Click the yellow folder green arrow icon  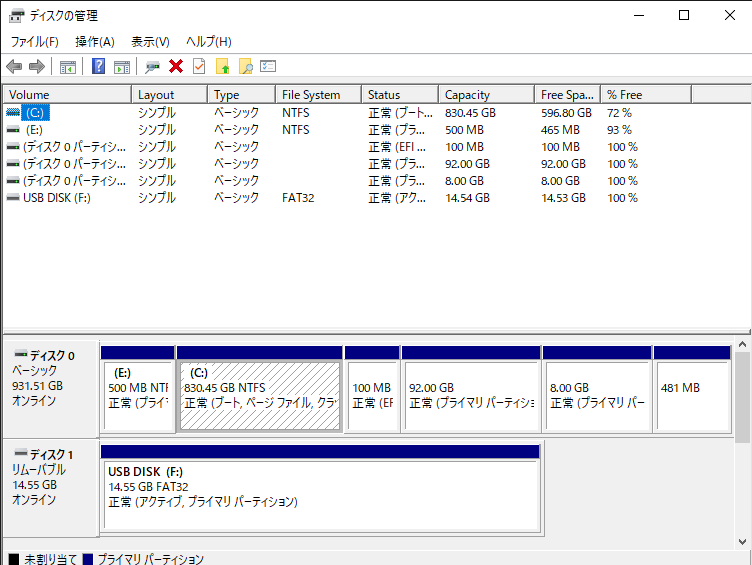point(223,66)
